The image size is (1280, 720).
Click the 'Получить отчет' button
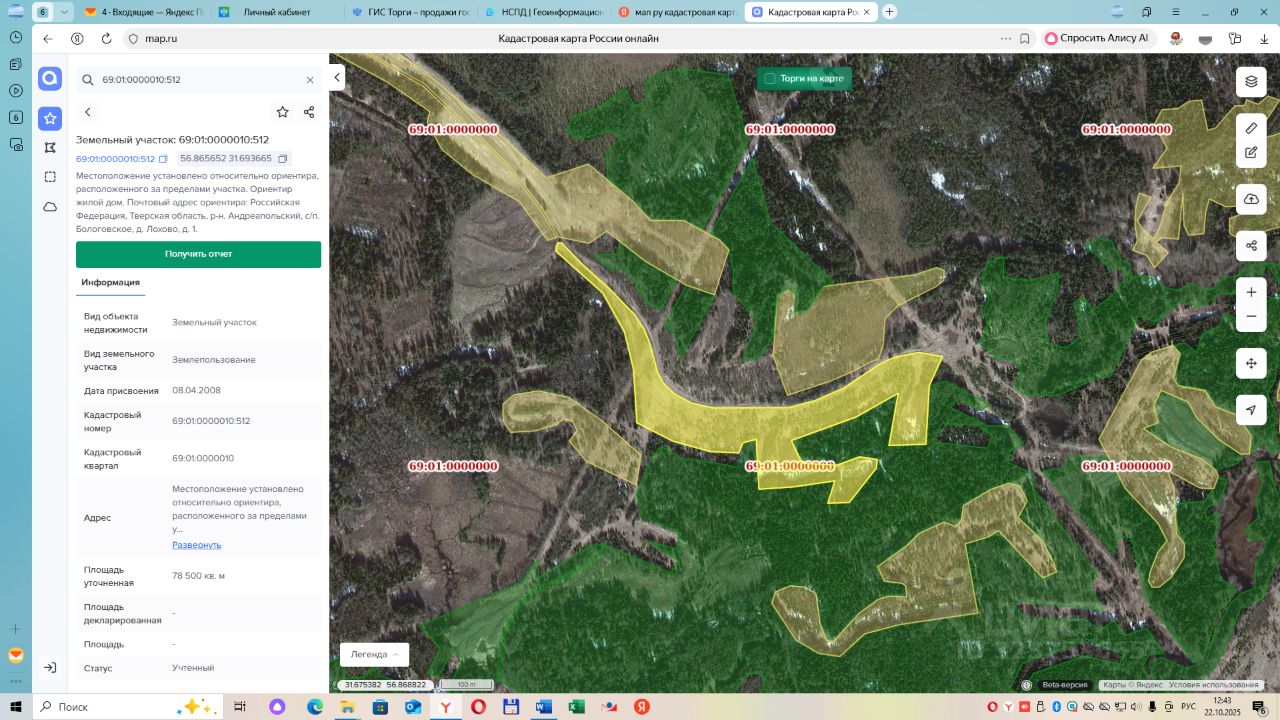[x=198, y=254]
